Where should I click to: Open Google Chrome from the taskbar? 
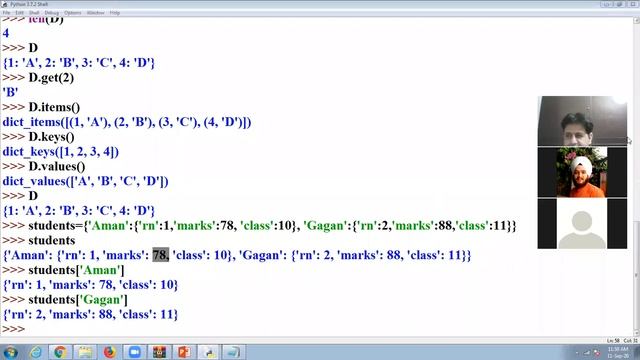click(60, 352)
